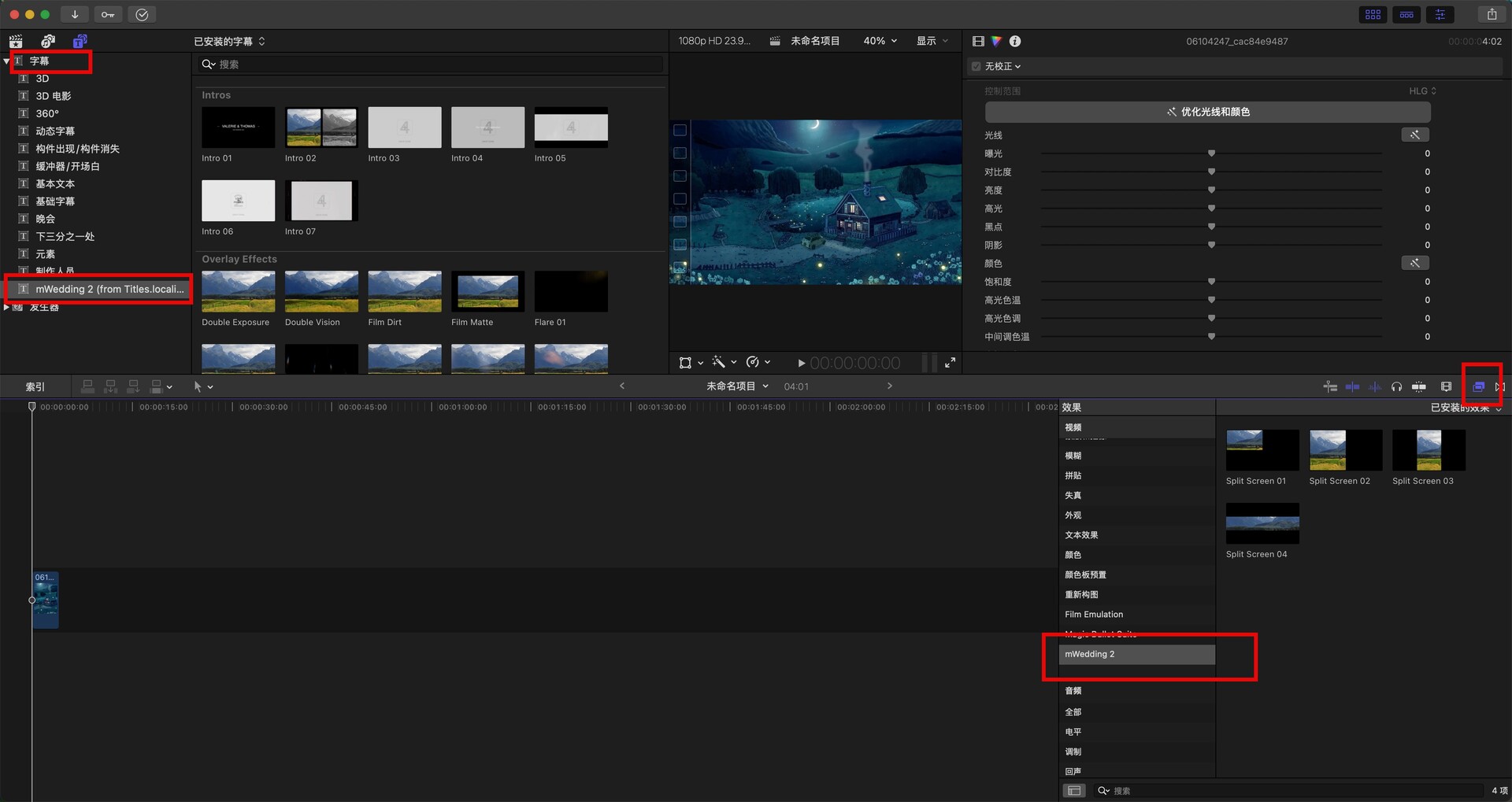Click append clip edit button
1512x802 pixels.
click(x=134, y=386)
